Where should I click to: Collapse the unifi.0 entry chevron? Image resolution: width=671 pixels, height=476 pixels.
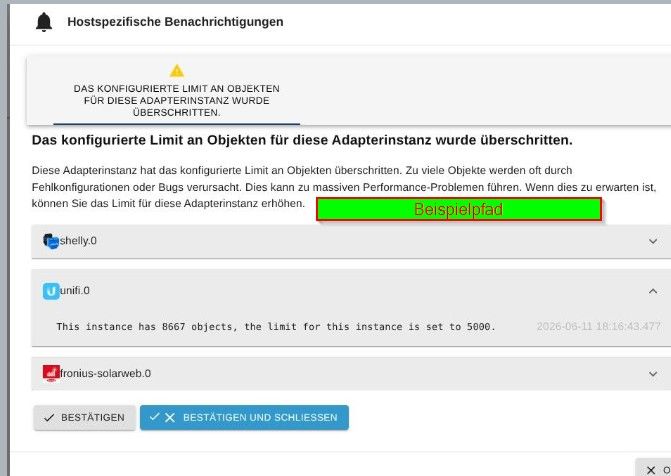click(653, 291)
